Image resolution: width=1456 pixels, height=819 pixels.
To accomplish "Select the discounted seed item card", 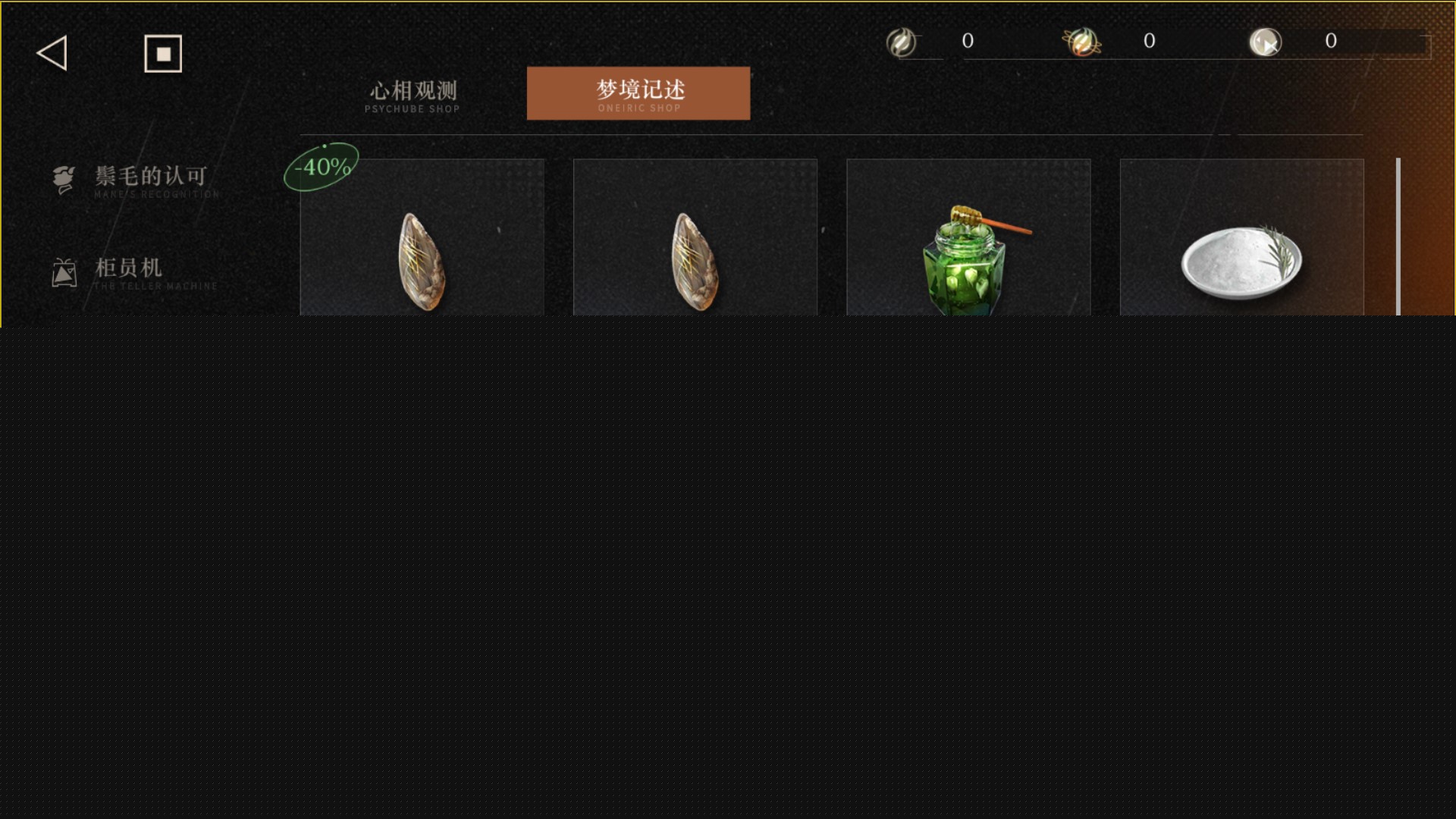I will click(422, 237).
